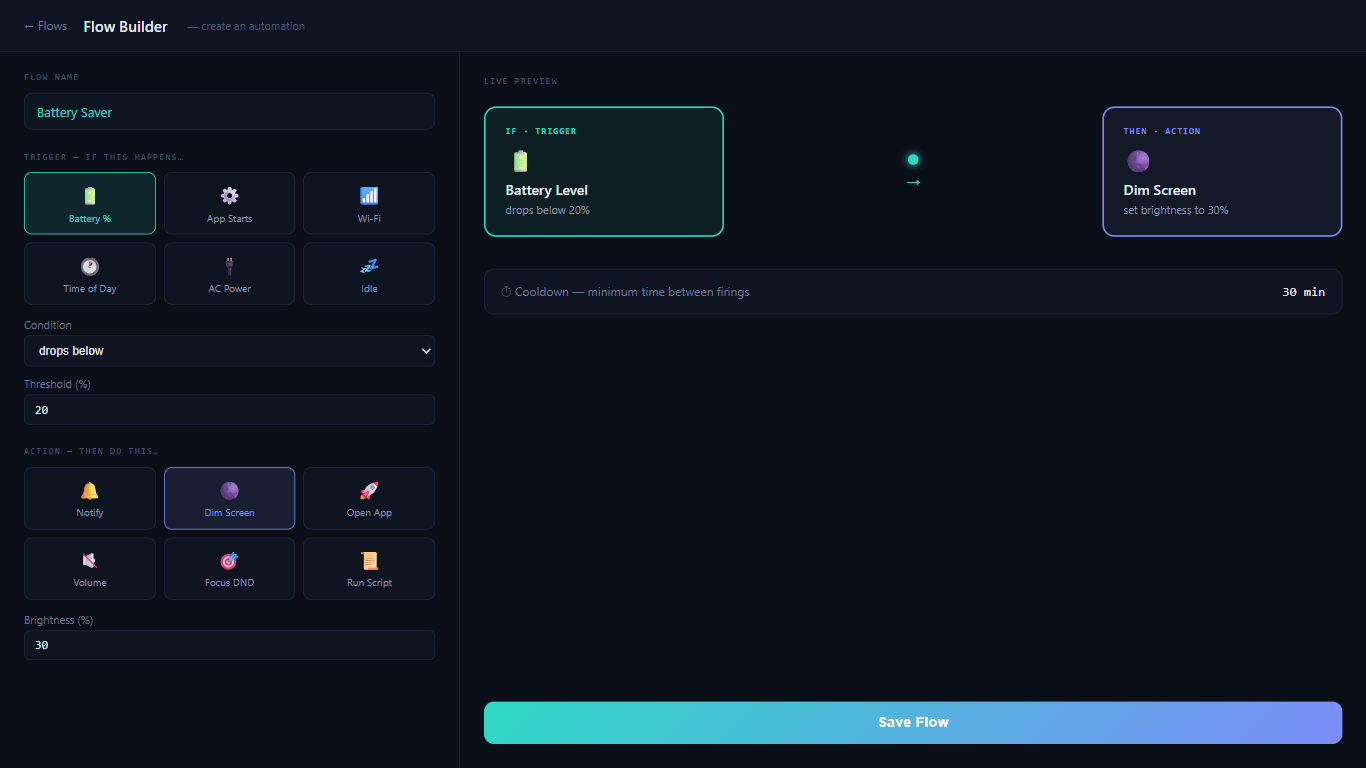Click the 'IF · TRIGGER' card label
The width and height of the screenshot is (1366, 768).
pos(541,131)
